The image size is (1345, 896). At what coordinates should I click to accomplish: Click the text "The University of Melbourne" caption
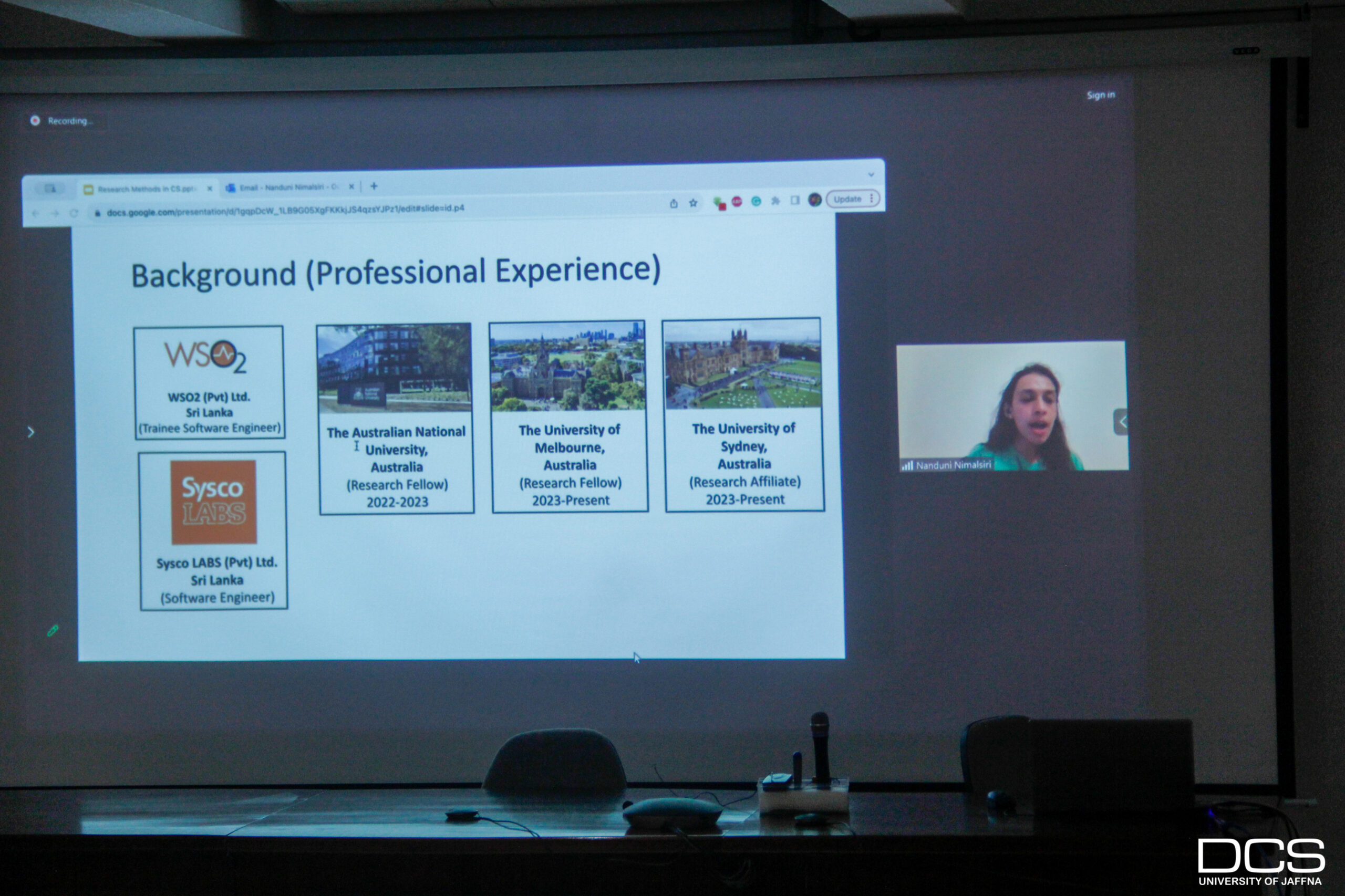(570, 439)
